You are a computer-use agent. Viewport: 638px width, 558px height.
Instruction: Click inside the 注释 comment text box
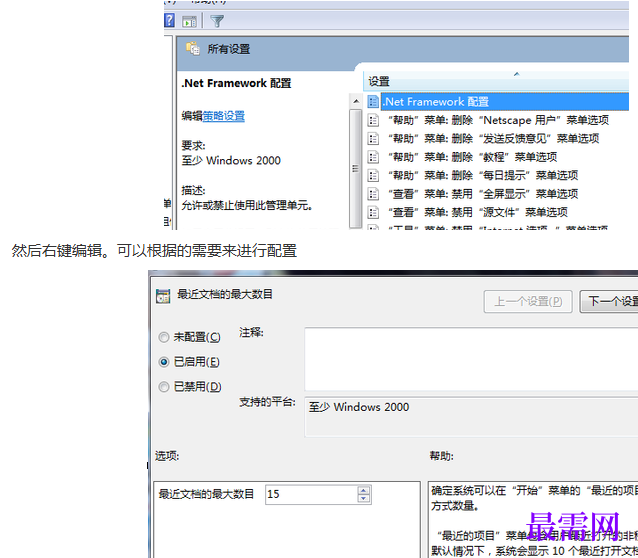471,359
